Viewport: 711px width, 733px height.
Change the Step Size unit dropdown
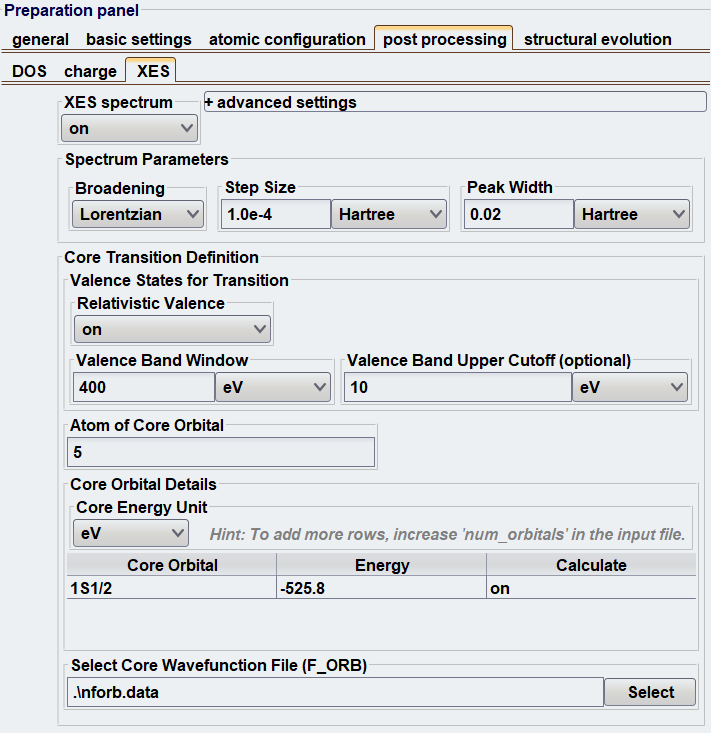click(389, 214)
